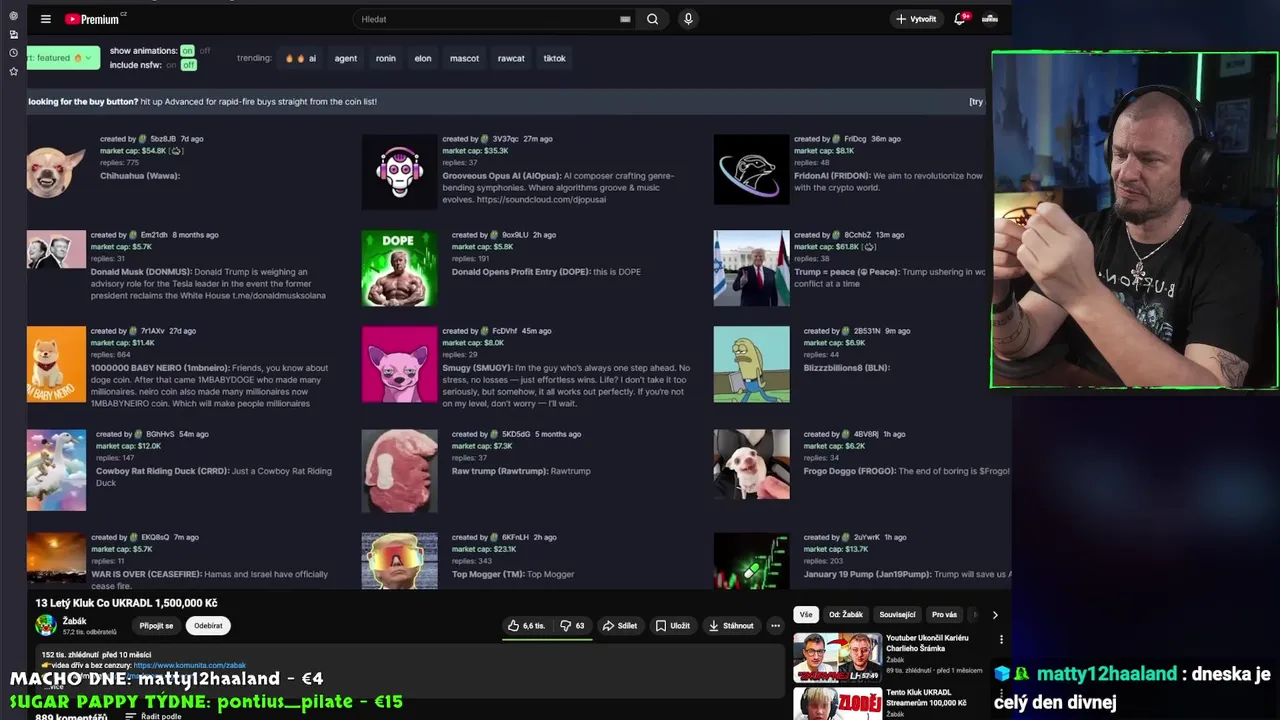
Task: Open the on-screen keyboard in search bar
Action: (625, 19)
